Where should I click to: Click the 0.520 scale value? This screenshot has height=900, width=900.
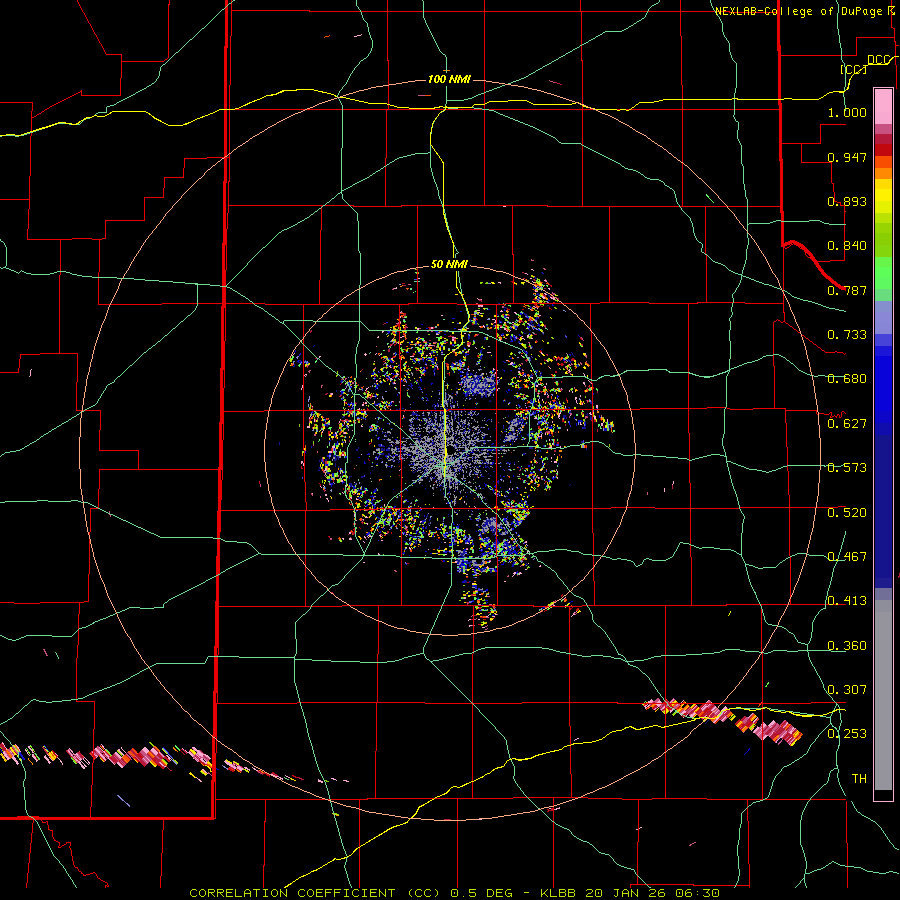coord(847,513)
